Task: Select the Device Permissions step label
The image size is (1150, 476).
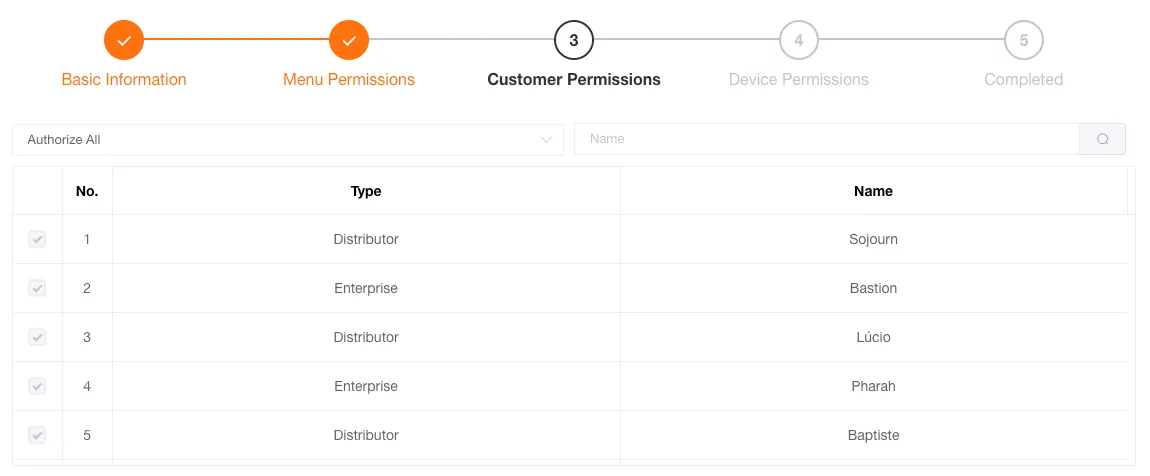Action: (x=799, y=80)
